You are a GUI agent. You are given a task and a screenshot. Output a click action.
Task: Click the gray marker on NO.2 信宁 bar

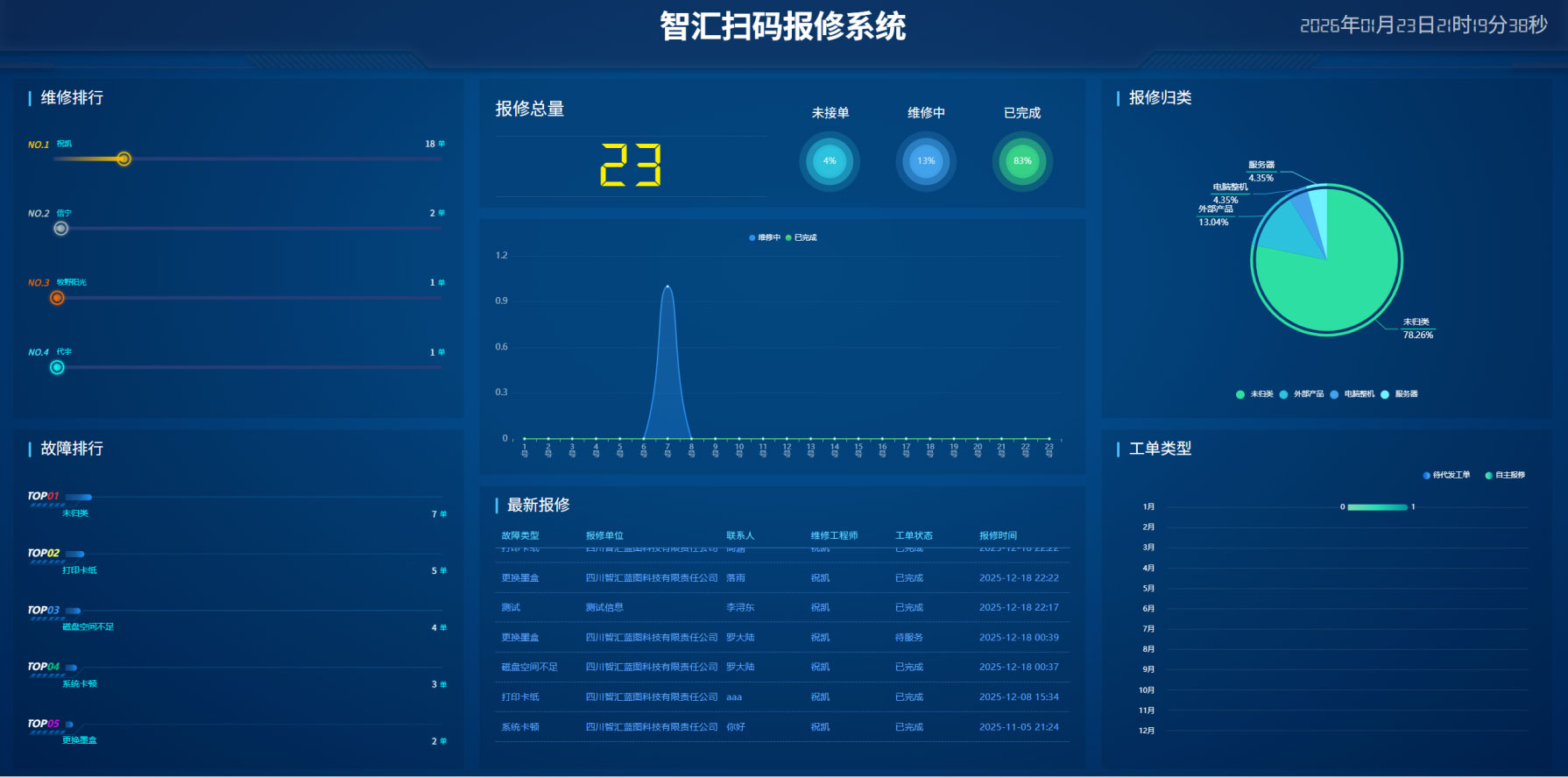tap(60, 229)
